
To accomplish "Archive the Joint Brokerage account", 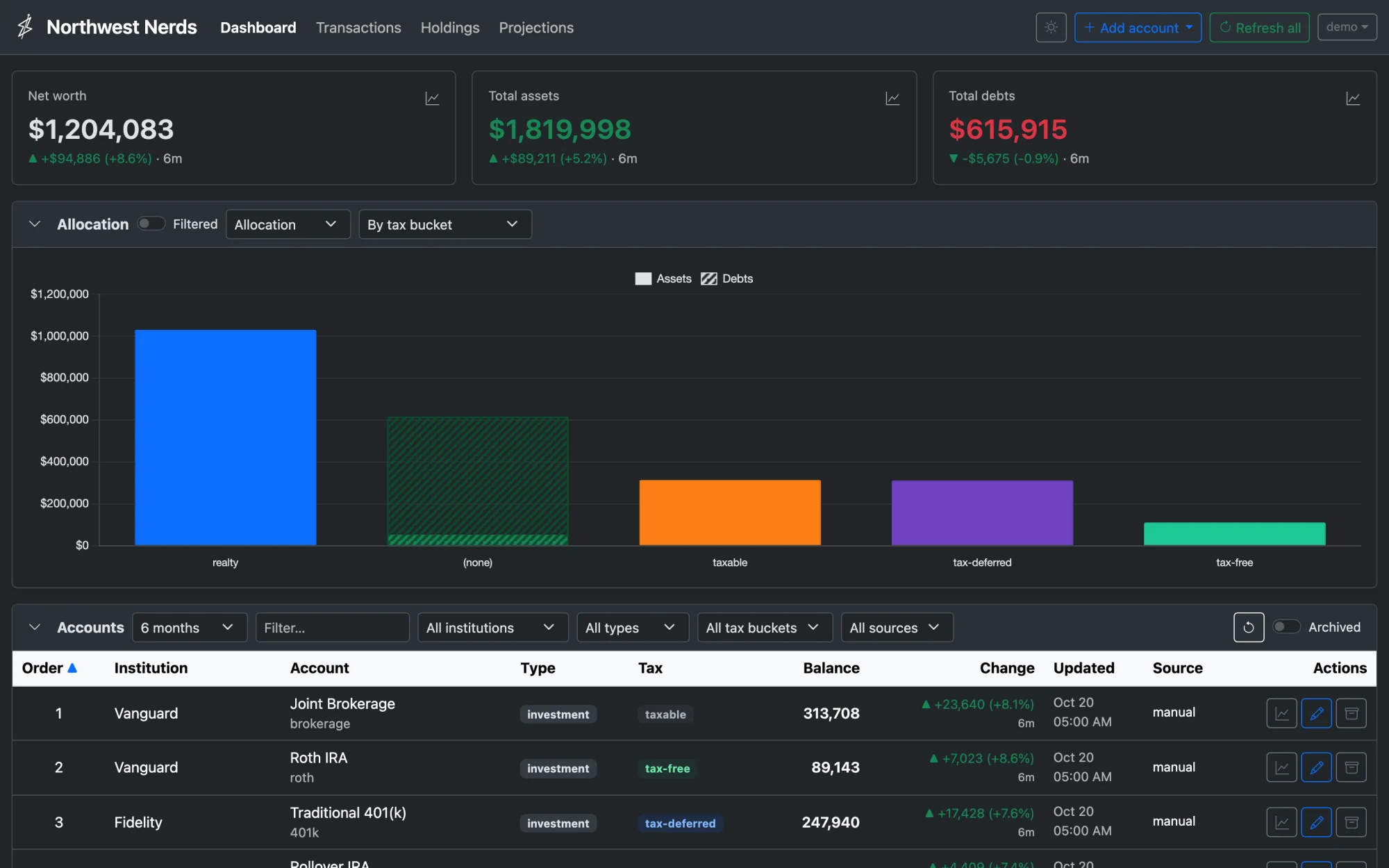I will click(x=1351, y=713).
